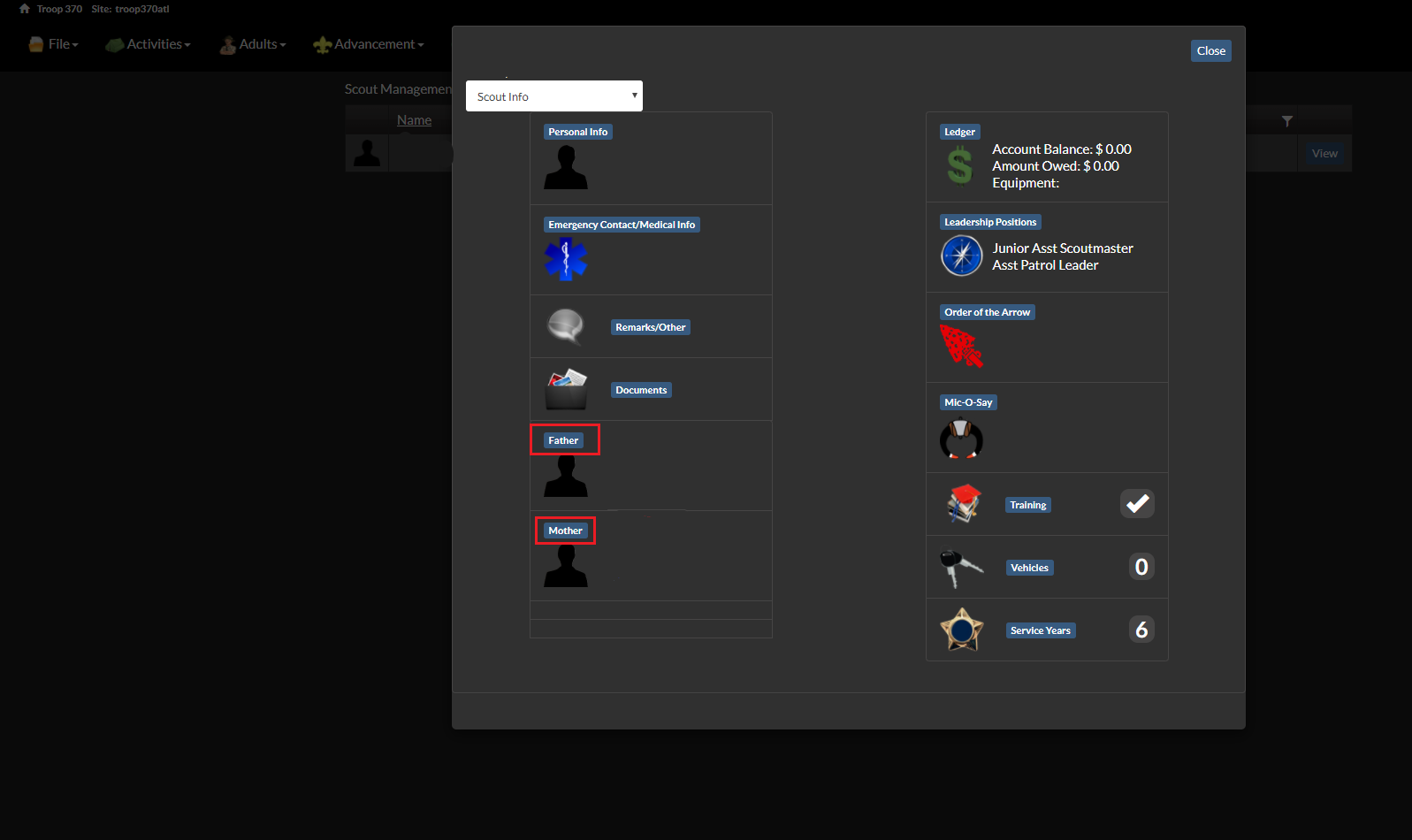This screenshot has width=1412, height=840.
Task: Click the Service Years count badge 6
Action: click(1142, 629)
